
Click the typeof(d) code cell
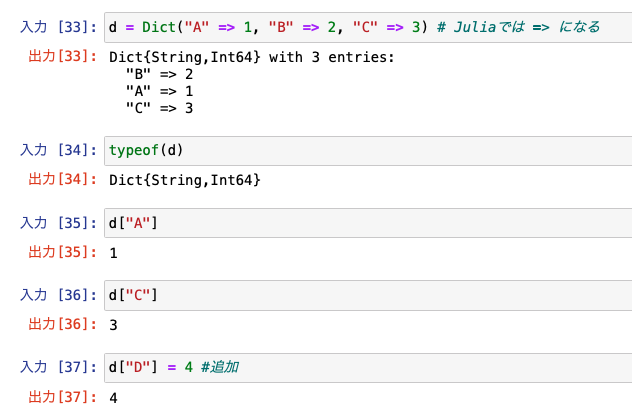(368, 151)
